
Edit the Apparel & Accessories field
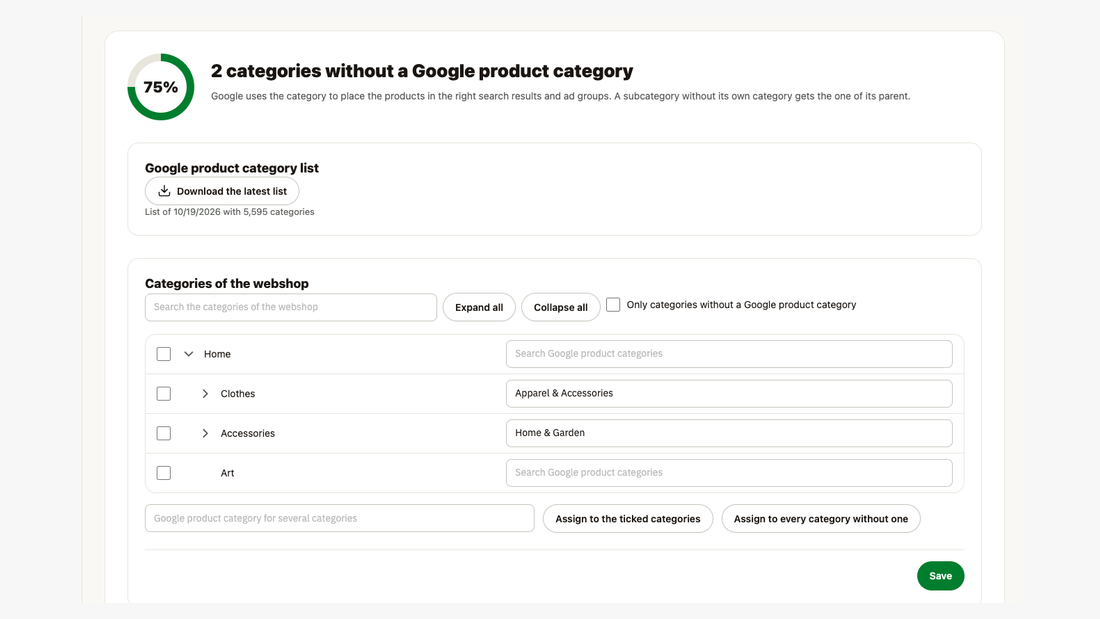[729, 394]
